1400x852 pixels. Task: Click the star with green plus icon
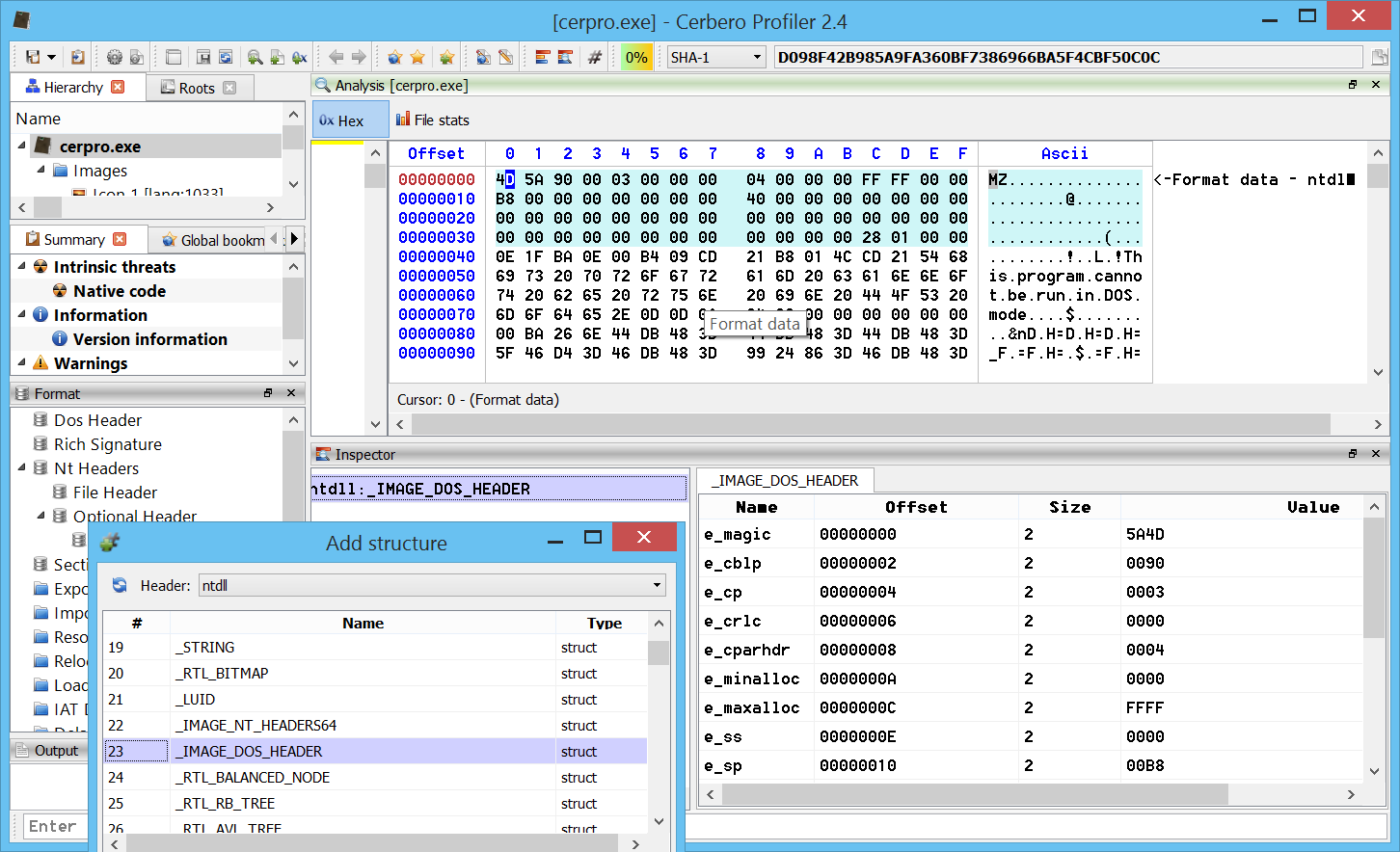pyautogui.click(x=446, y=57)
